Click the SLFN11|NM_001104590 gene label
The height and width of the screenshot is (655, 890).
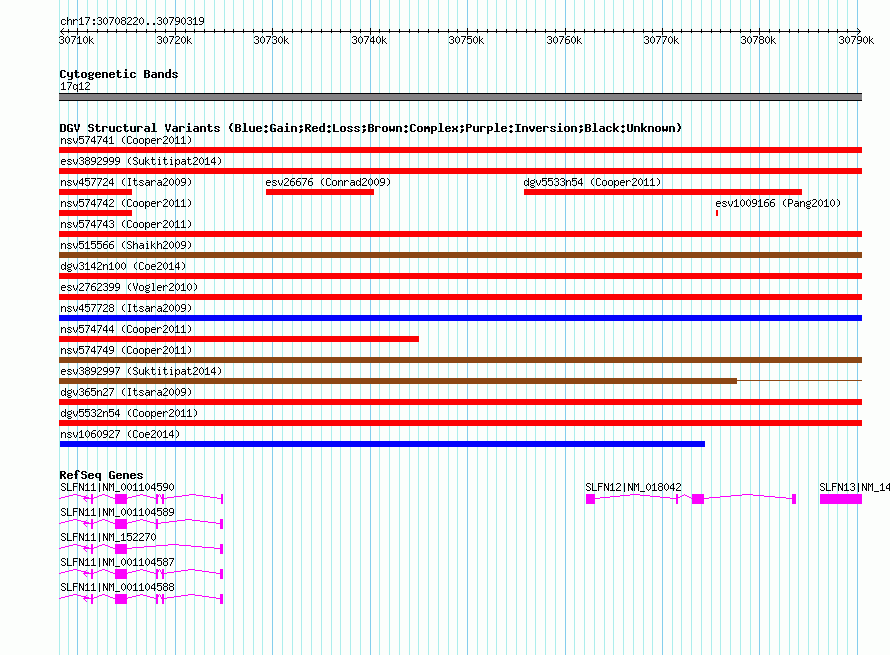pos(117,487)
